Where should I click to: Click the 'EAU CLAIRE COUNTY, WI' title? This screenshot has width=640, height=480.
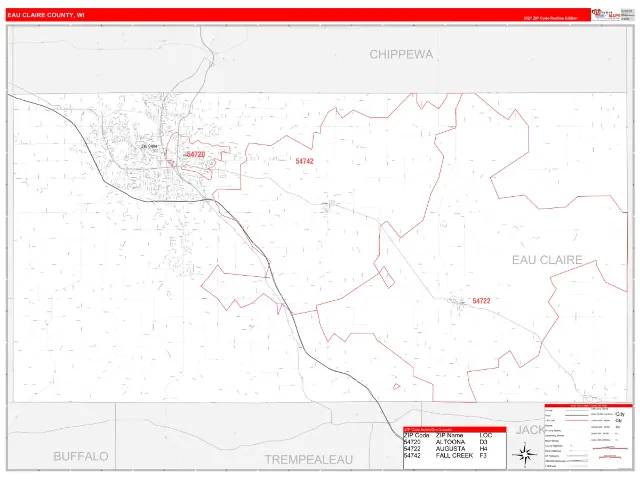click(46, 15)
